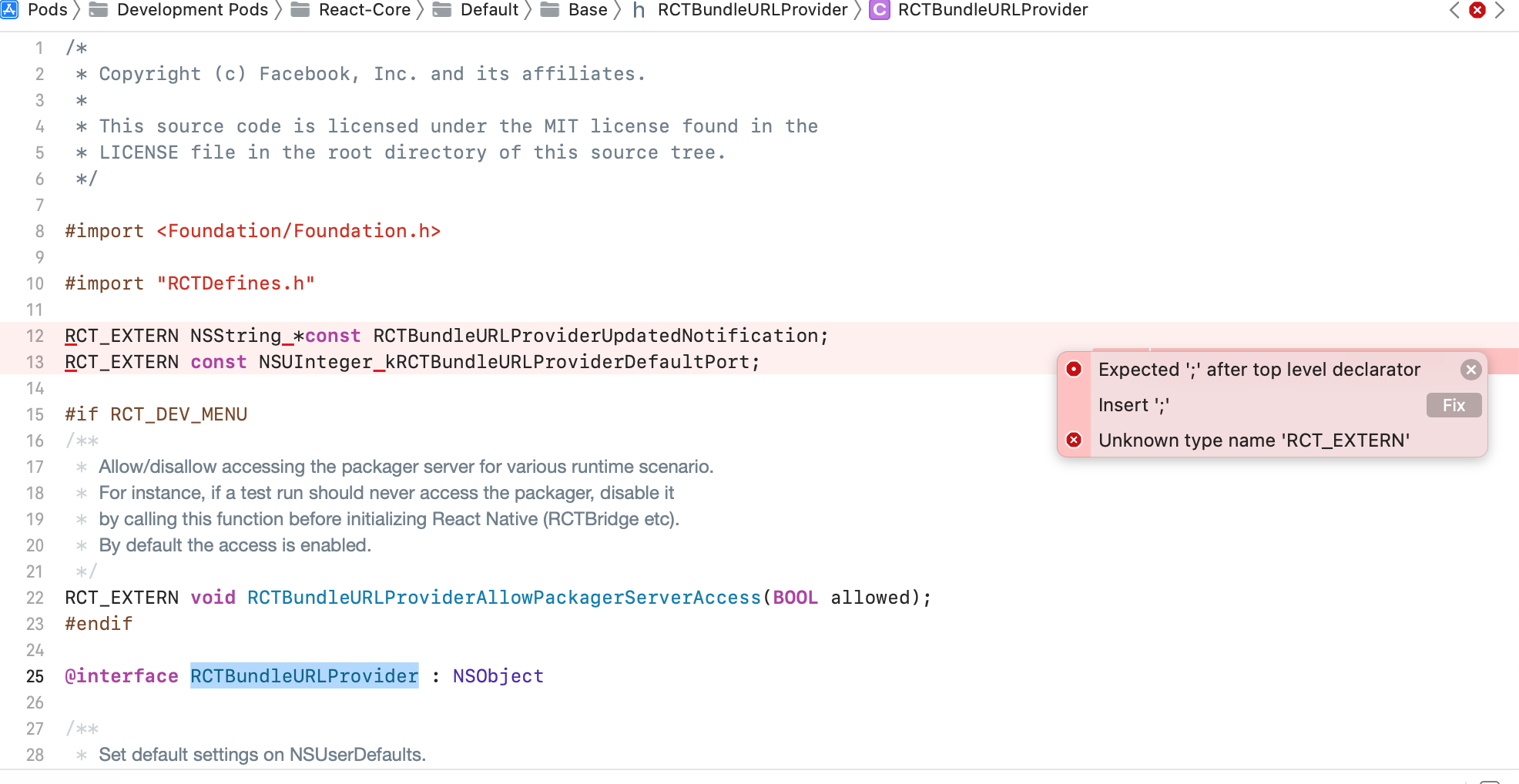Click the back navigation chevron in the toolbar
Image resolution: width=1519 pixels, height=784 pixels.
click(1454, 10)
